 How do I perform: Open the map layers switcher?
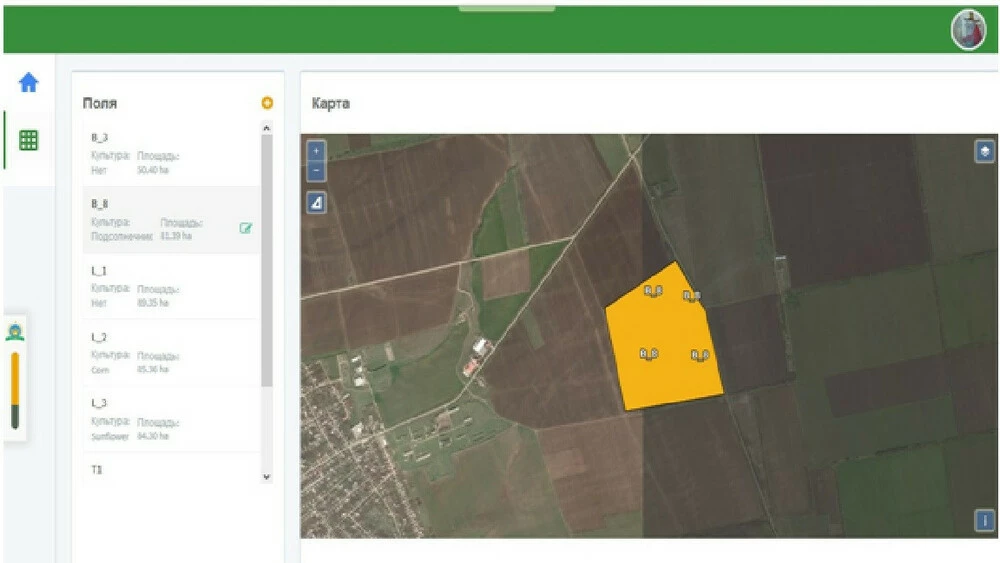pos(984,151)
